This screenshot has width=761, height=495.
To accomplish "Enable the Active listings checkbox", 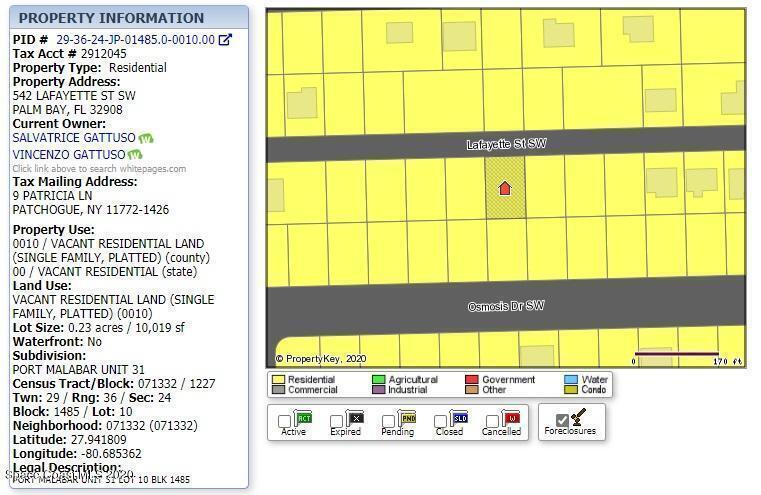I will (285, 421).
